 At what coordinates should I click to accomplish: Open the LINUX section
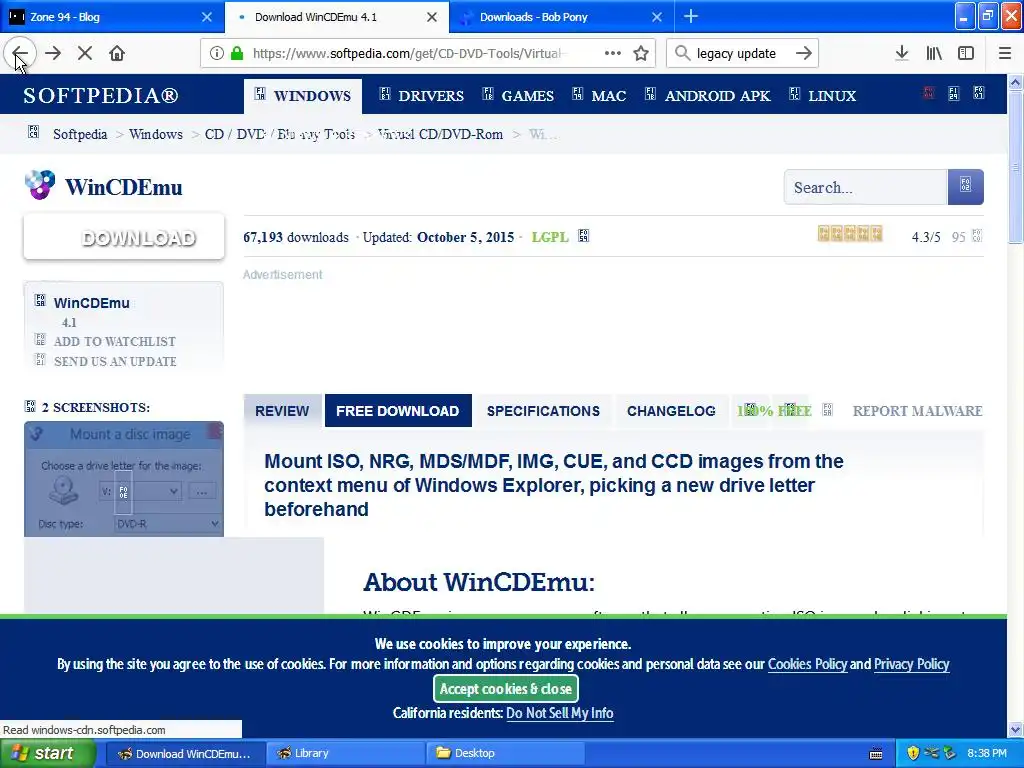click(822, 96)
